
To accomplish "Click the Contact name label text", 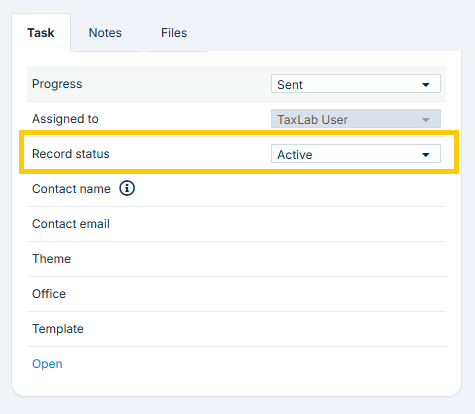I will click(x=71, y=189).
